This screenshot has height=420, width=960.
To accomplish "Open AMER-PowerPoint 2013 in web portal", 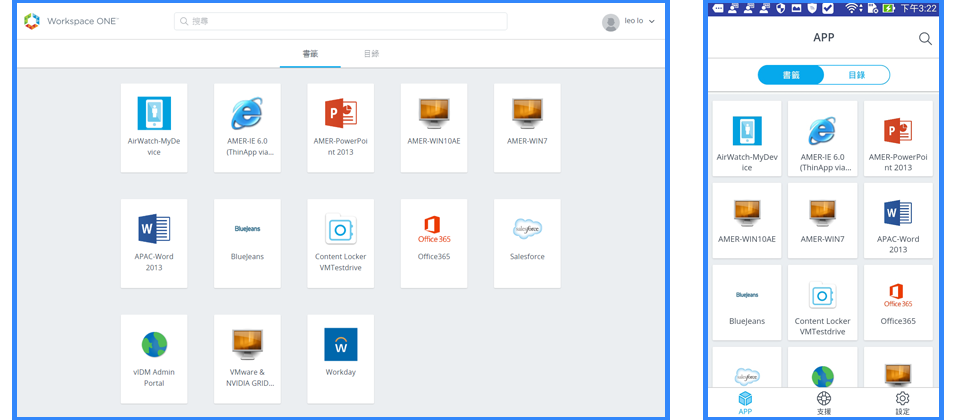I will pyautogui.click(x=340, y=128).
